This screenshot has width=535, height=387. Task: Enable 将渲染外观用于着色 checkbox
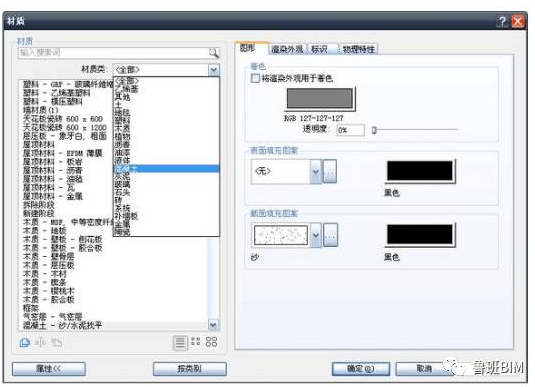click(x=255, y=78)
